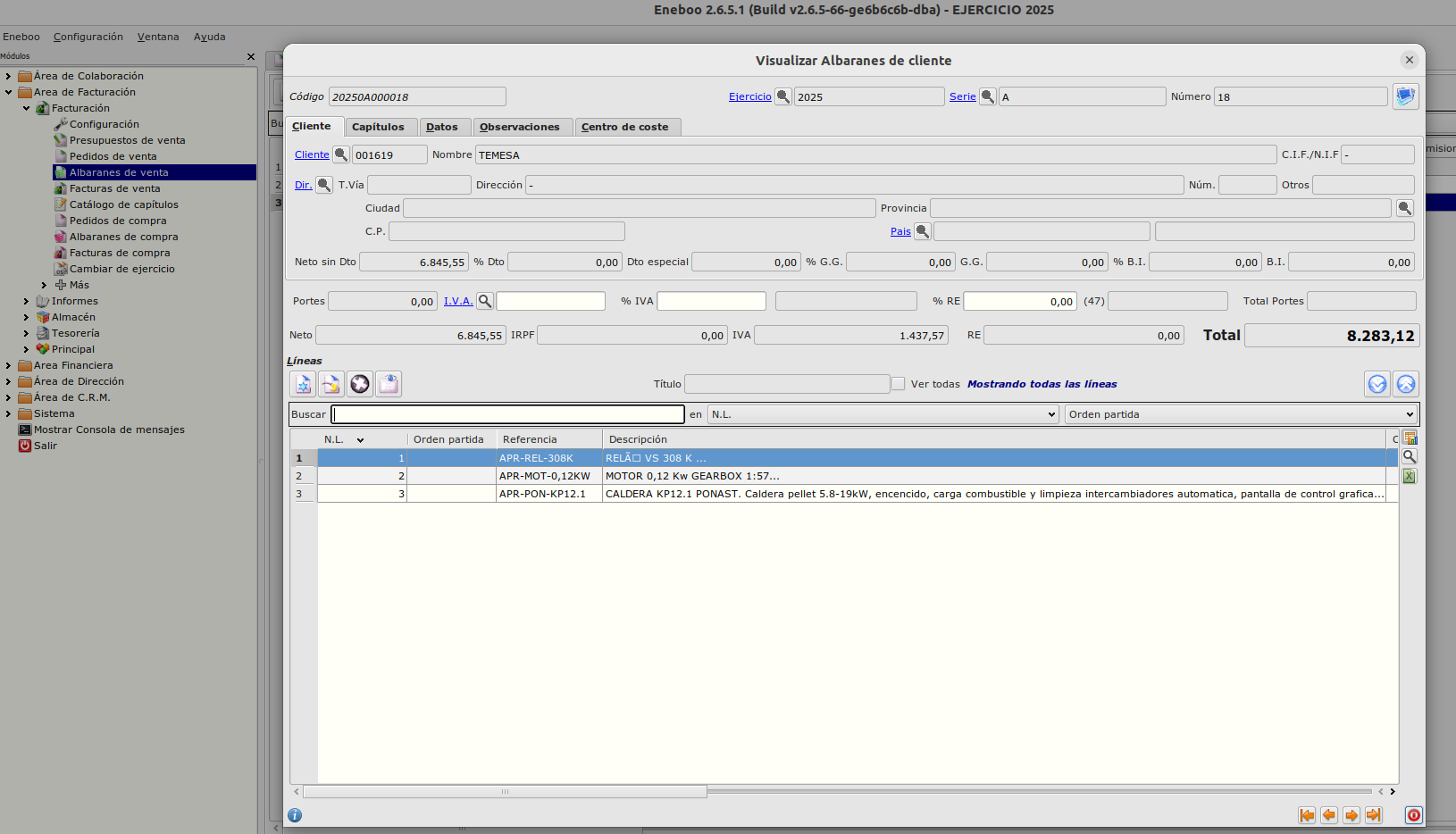Image resolution: width=1456 pixels, height=834 pixels.
Task: Click the edit line icon with yellow arrow
Action: (x=331, y=384)
